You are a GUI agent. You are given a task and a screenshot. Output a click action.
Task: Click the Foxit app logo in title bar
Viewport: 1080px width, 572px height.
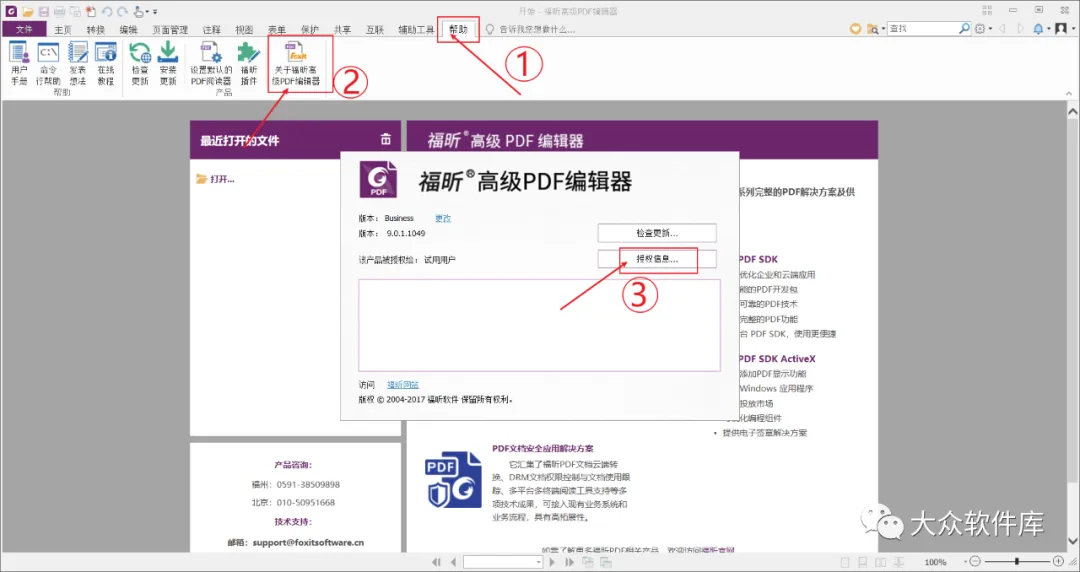point(10,12)
